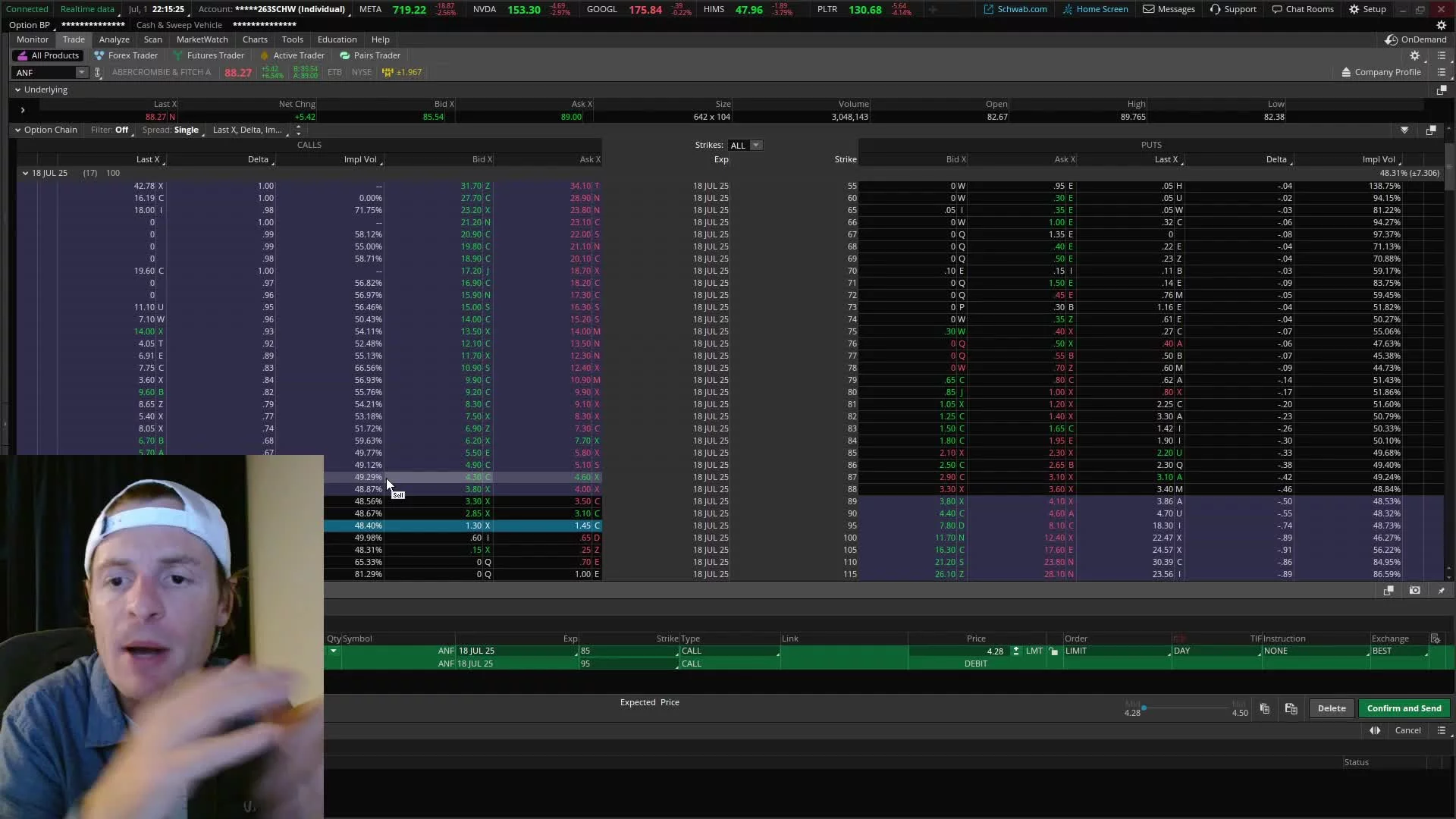Select the All Products sub-tab

[47, 55]
